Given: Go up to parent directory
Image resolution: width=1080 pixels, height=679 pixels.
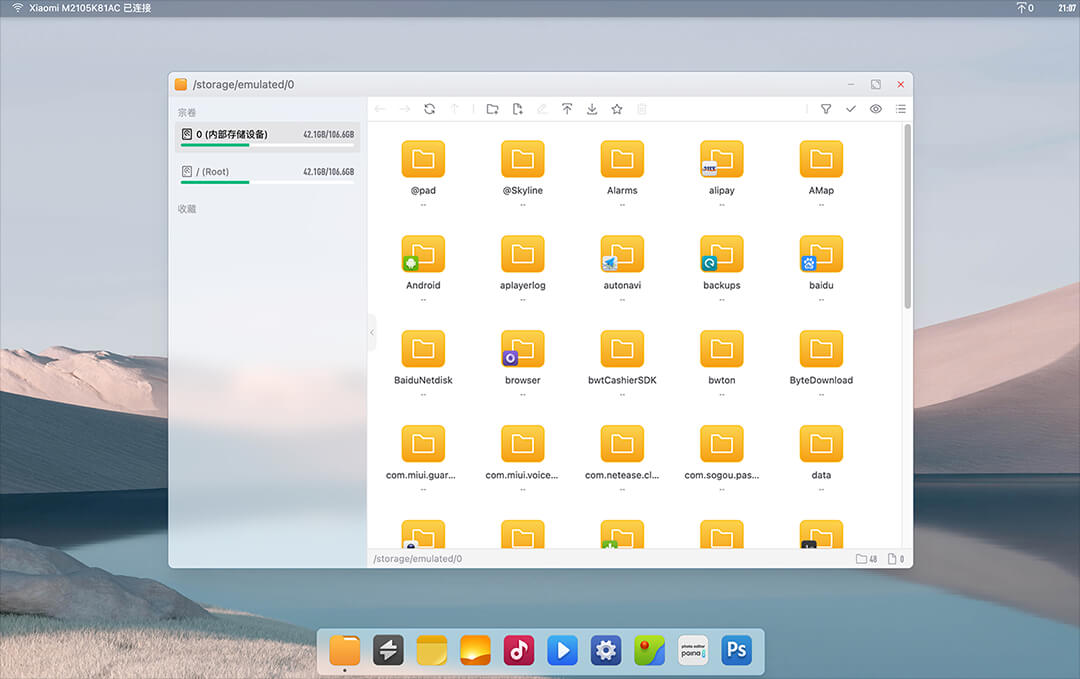Looking at the screenshot, I should coord(455,109).
